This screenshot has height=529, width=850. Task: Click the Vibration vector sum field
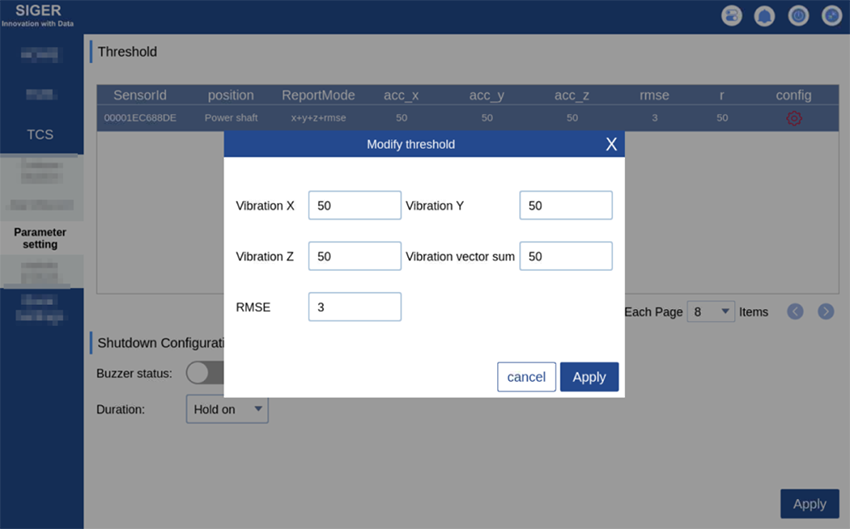click(x=565, y=256)
